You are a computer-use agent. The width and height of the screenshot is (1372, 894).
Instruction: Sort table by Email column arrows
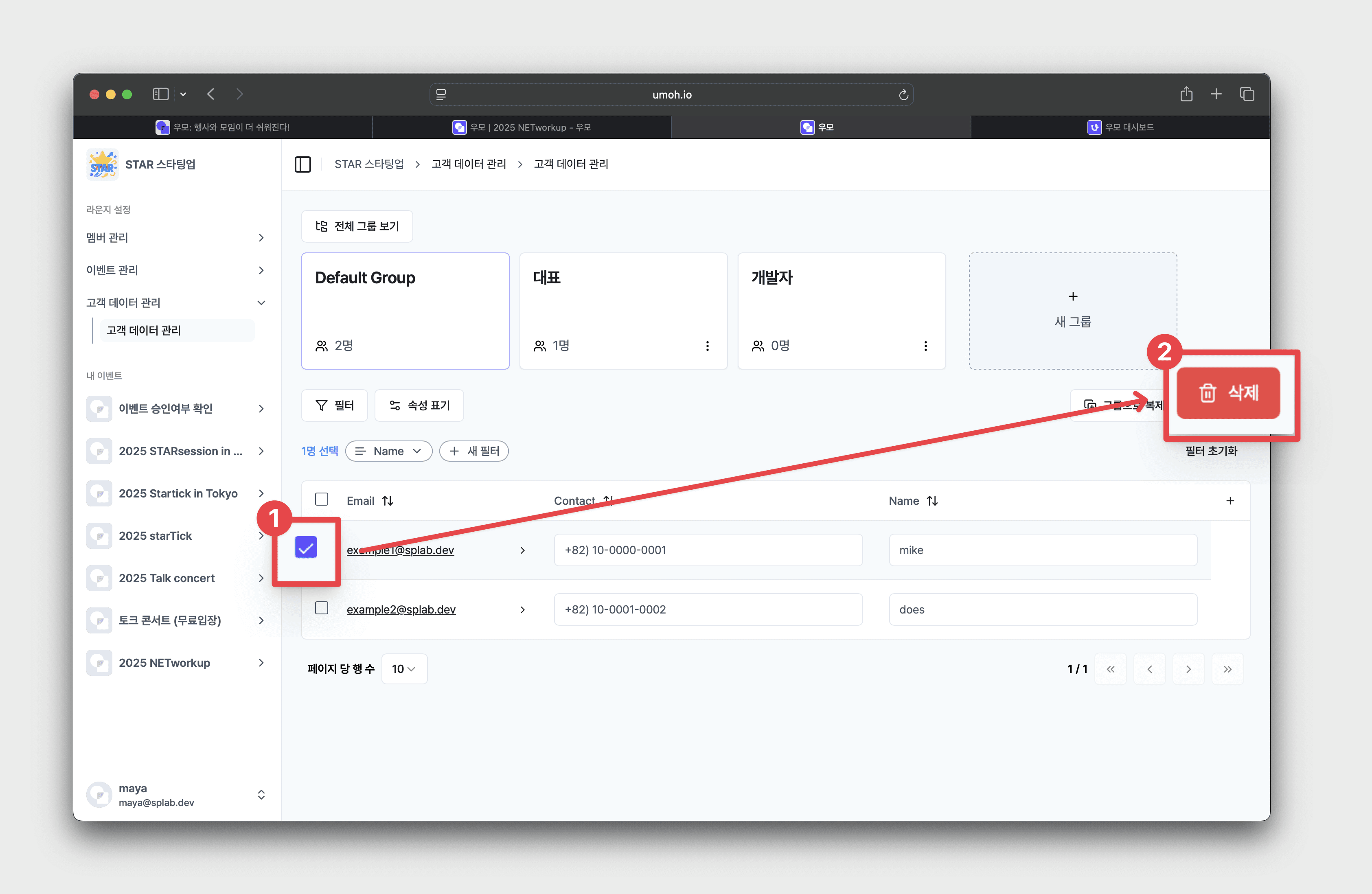coord(388,501)
